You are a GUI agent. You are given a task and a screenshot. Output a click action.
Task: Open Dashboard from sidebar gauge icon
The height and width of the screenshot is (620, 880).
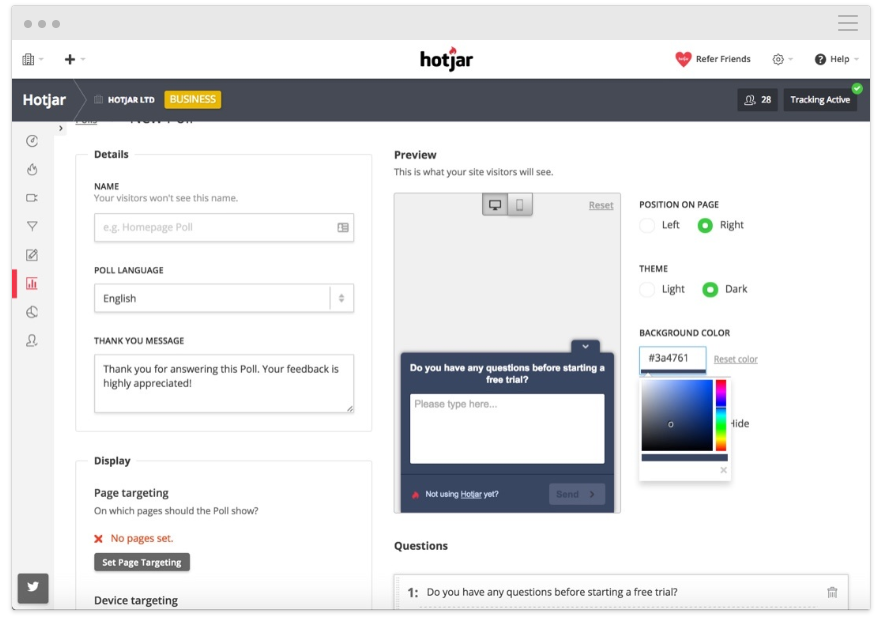(x=32, y=141)
